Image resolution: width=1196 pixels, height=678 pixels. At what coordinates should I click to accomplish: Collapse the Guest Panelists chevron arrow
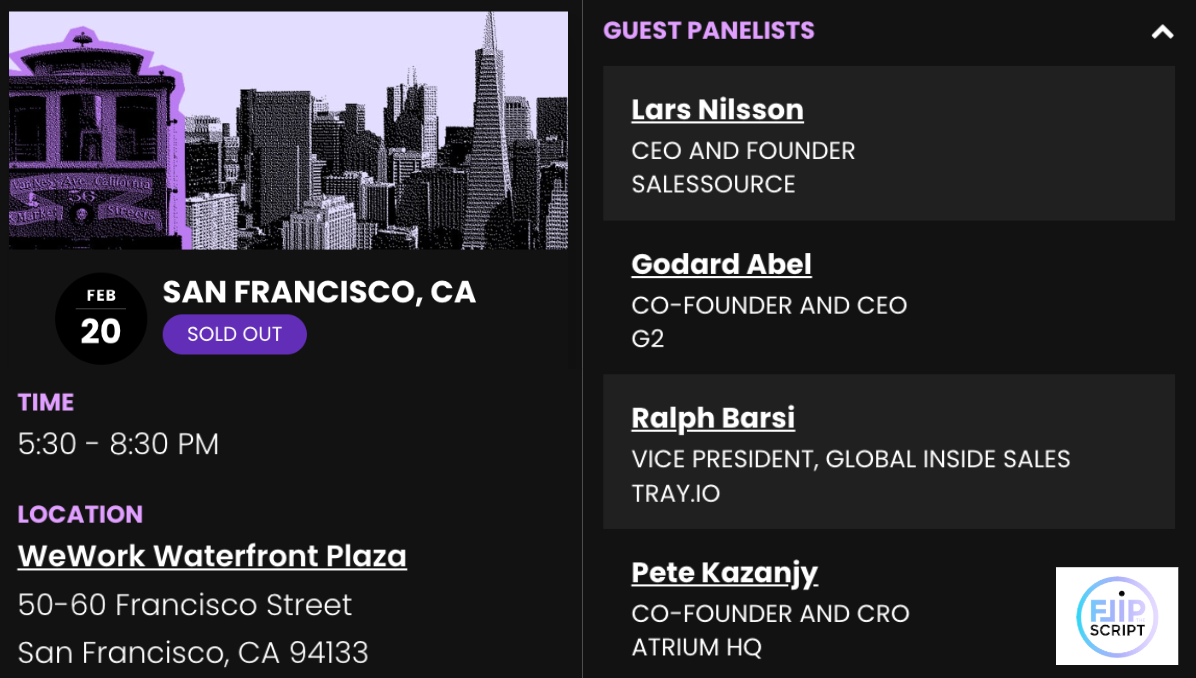click(x=1162, y=32)
